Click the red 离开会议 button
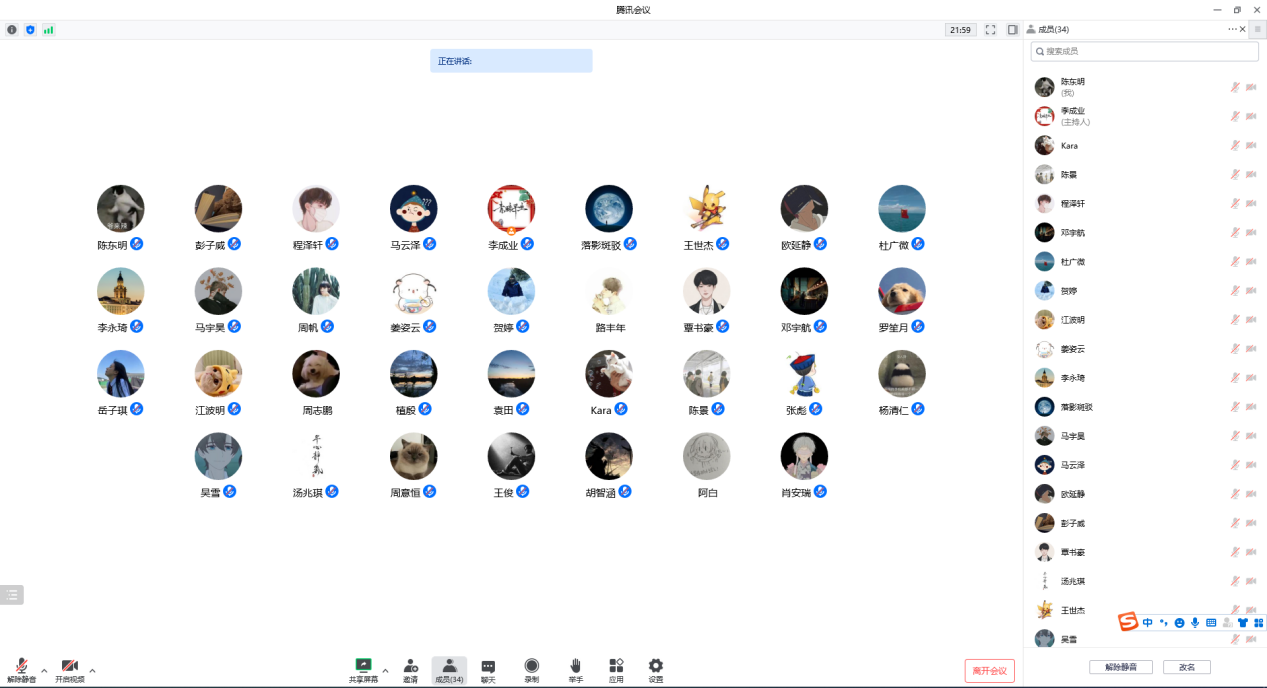Screen dimensions: 1267x688 (x=989, y=671)
